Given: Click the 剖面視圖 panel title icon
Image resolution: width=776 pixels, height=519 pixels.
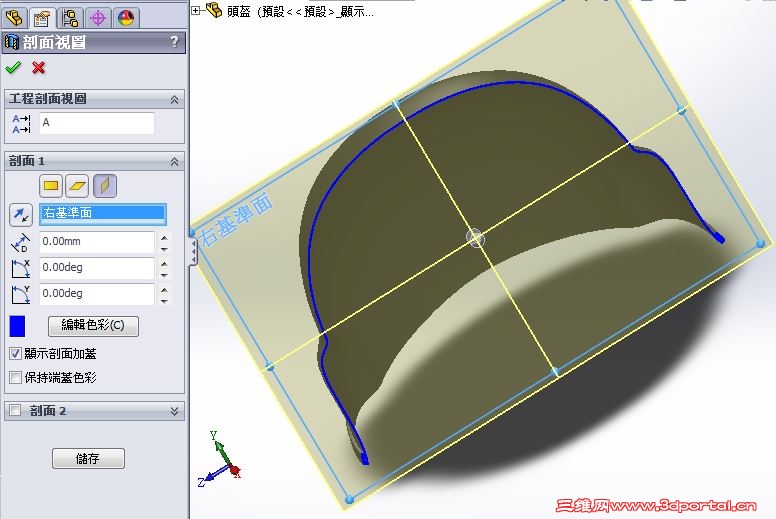Looking at the screenshot, I should (x=11, y=43).
